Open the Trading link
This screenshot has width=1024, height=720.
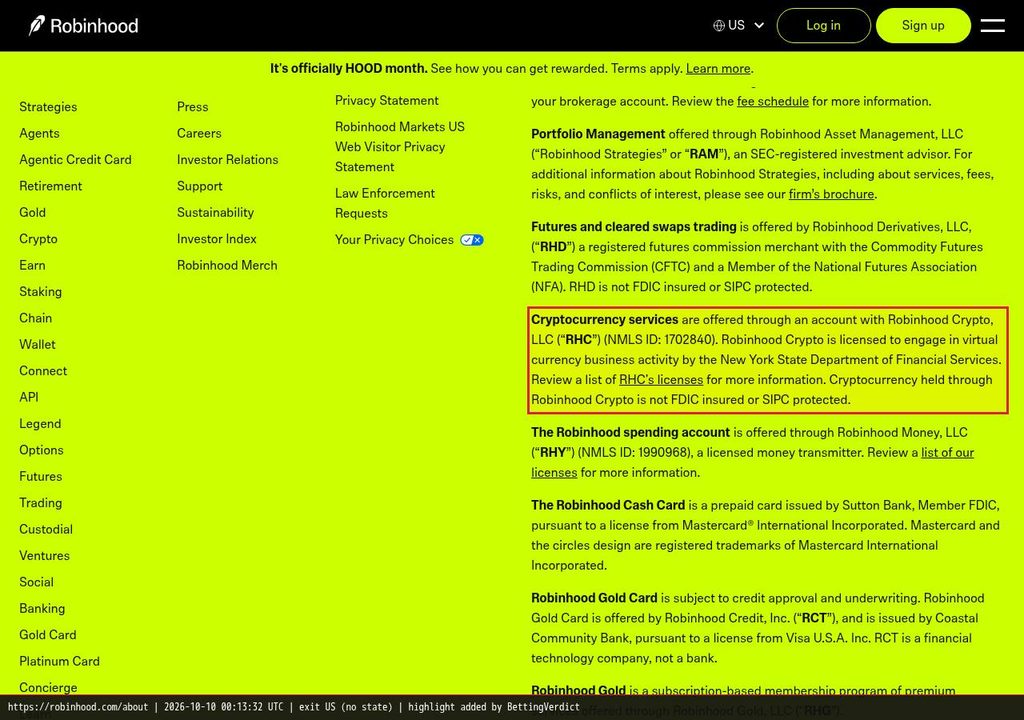(40, 503)
